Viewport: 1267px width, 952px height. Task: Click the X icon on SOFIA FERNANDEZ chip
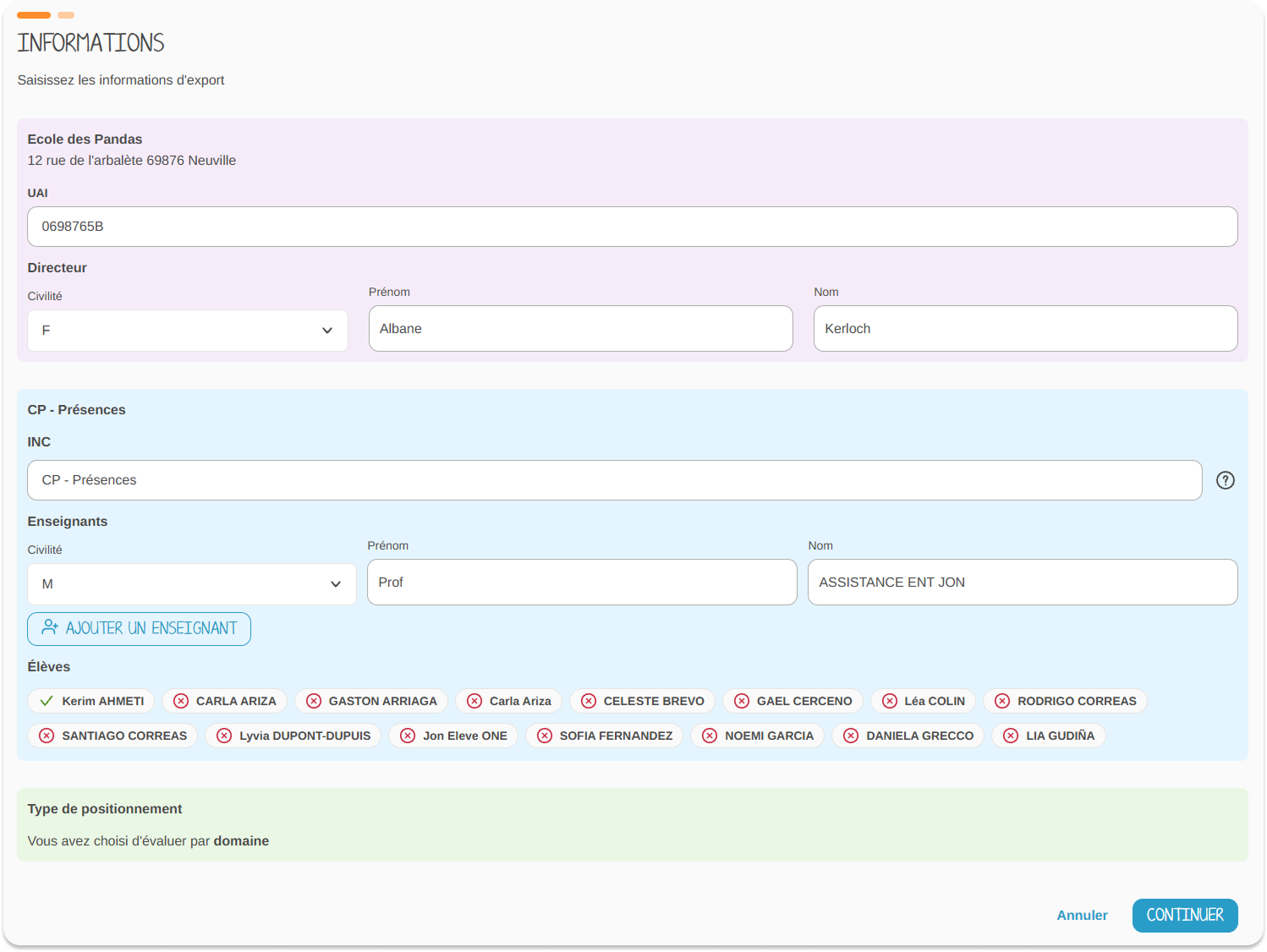click(545, 736)
